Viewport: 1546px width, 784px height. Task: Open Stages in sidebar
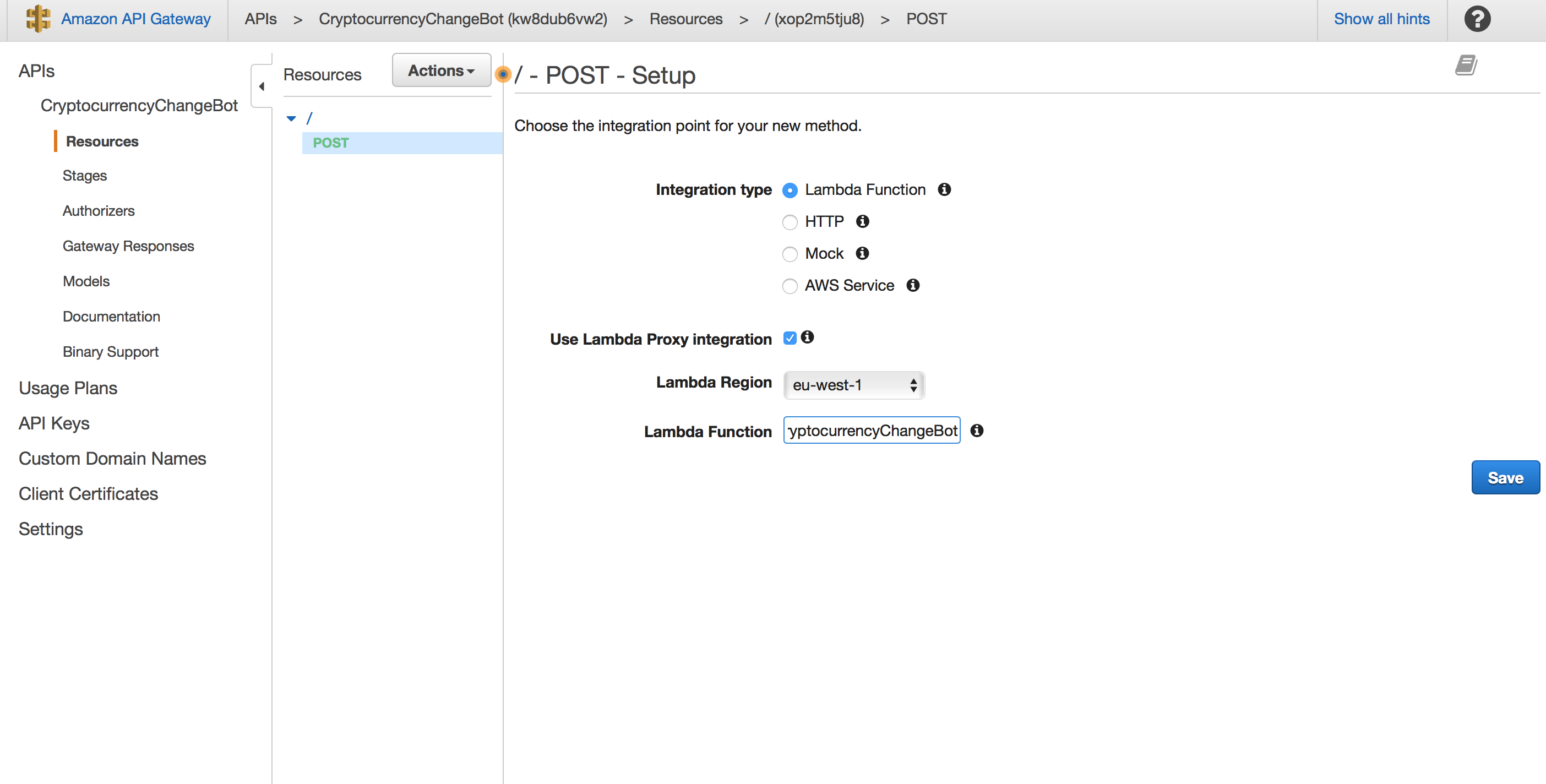pyautogui.click(x=85, y=176)
